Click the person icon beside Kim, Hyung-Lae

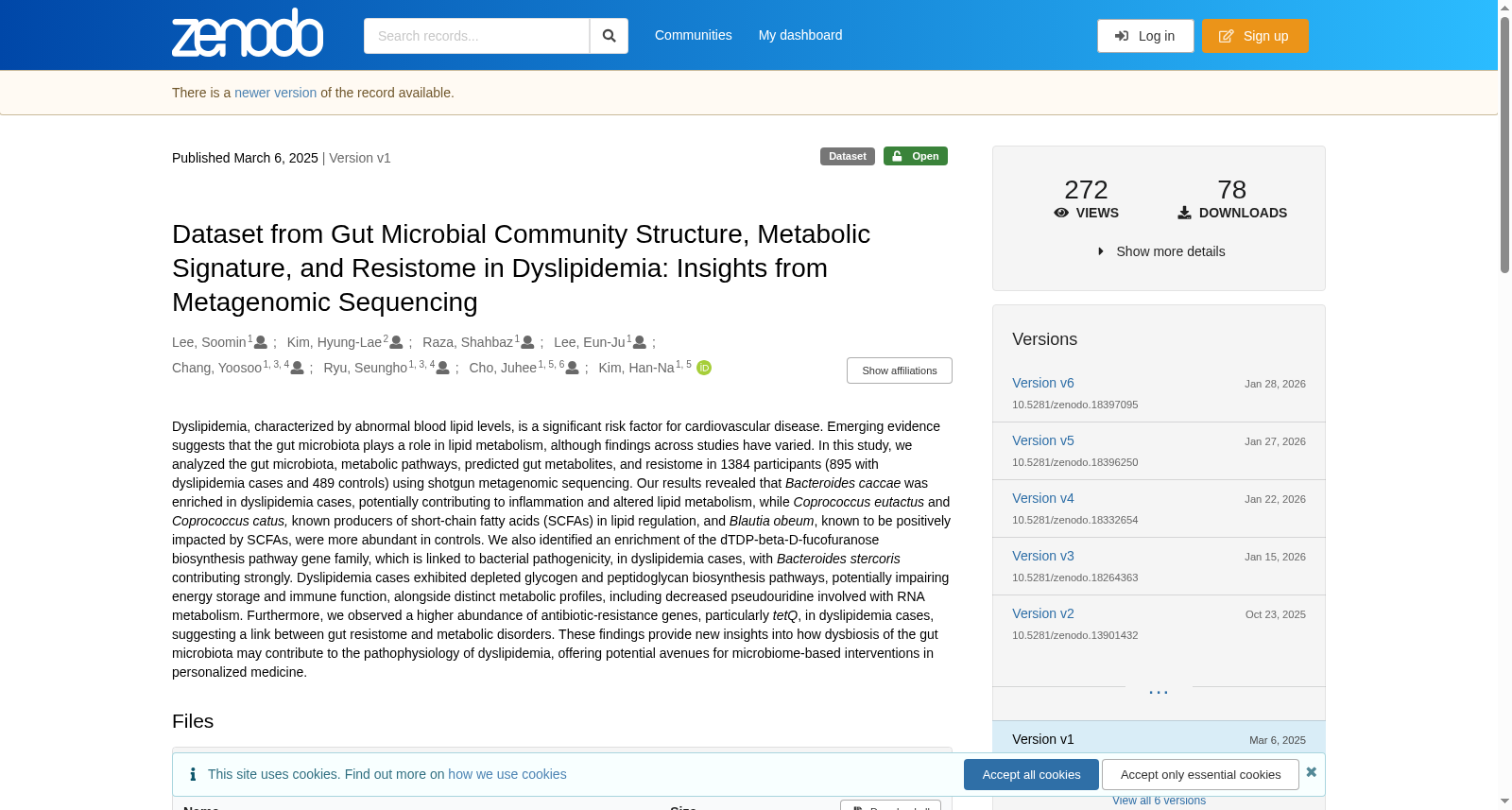click(x=396, y=342)
